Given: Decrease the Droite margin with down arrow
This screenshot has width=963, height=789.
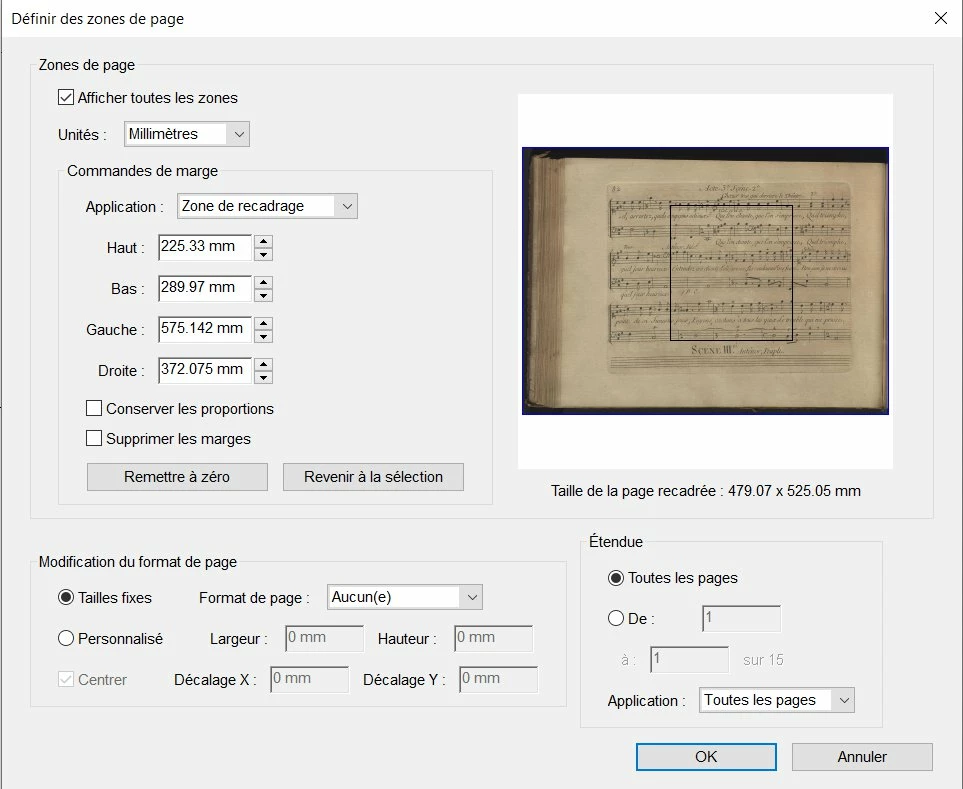Looking at the screenshot, I should tap(263, 378).
